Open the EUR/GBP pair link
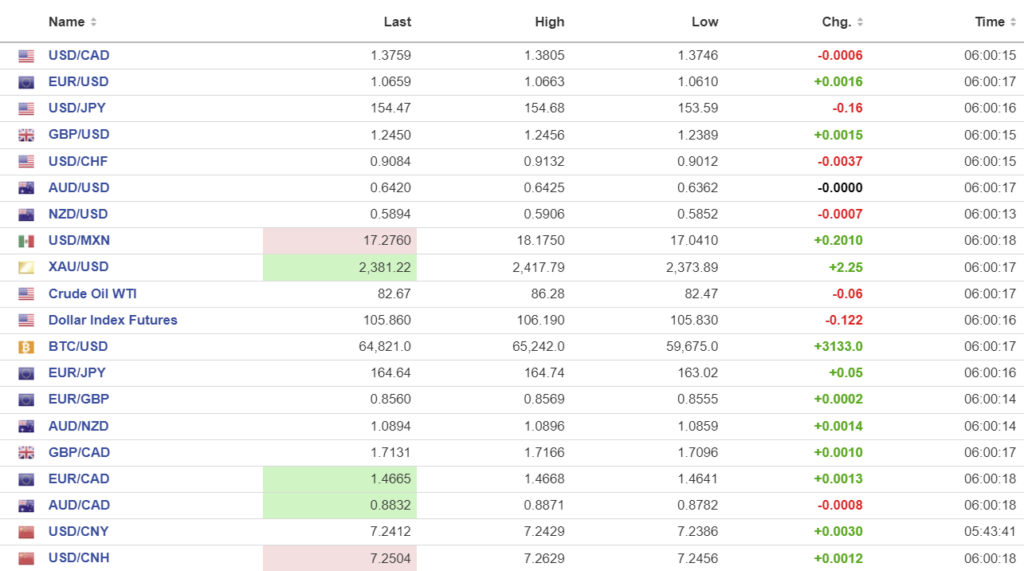Image resolution: width=1024 pixels, height=571 pixels. (x=78, y=399)
